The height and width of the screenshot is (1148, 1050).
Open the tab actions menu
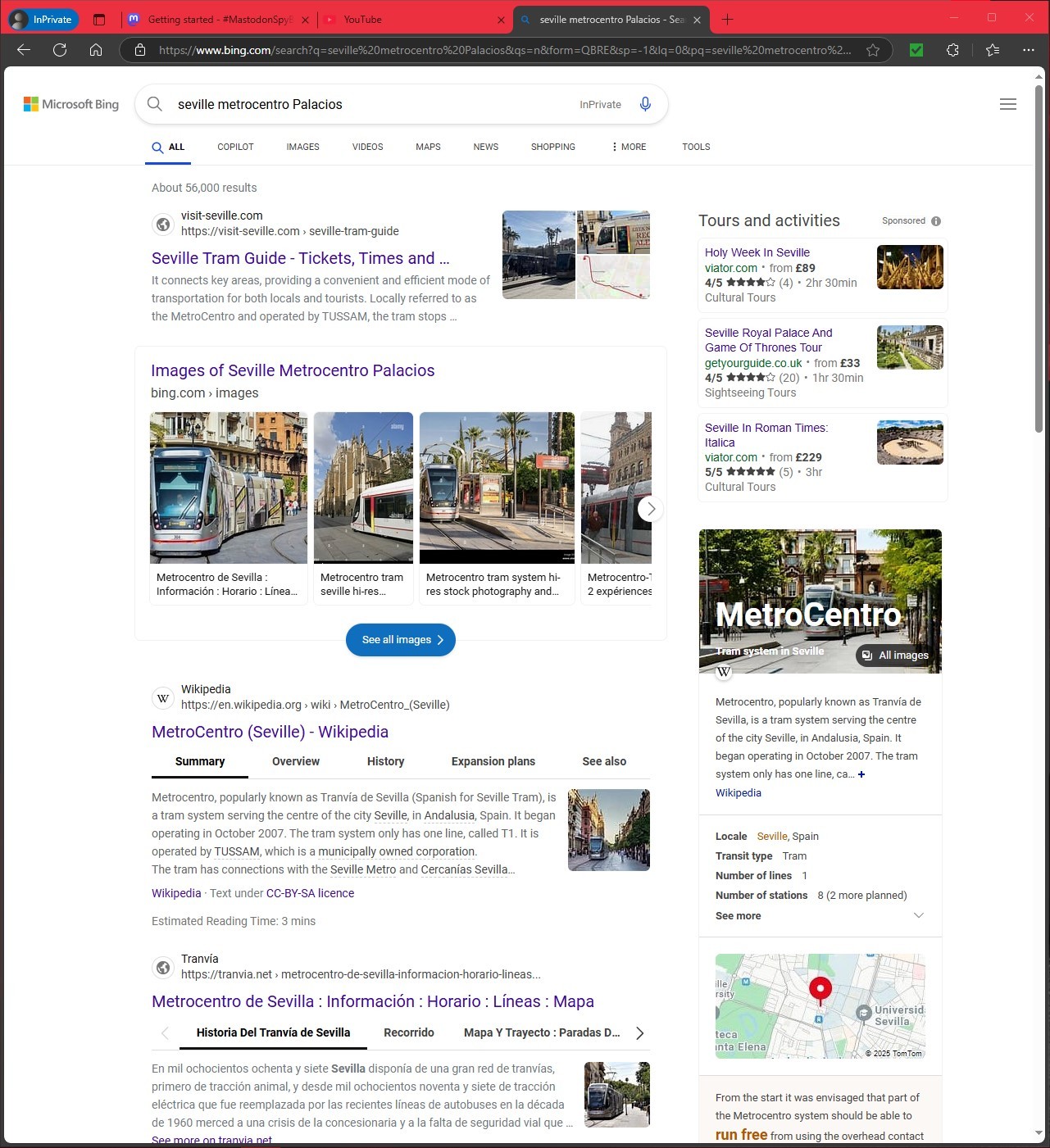99,20
